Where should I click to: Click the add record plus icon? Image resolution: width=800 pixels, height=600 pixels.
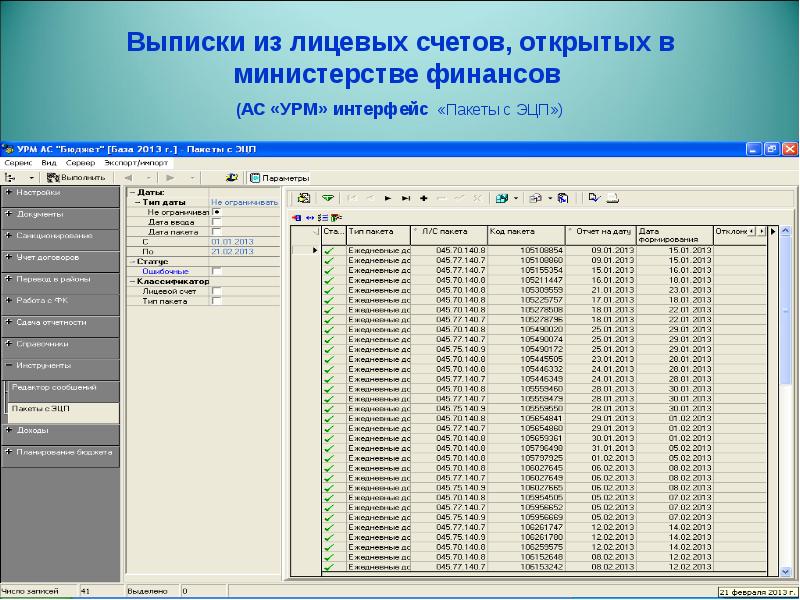(x=423, y=198)
